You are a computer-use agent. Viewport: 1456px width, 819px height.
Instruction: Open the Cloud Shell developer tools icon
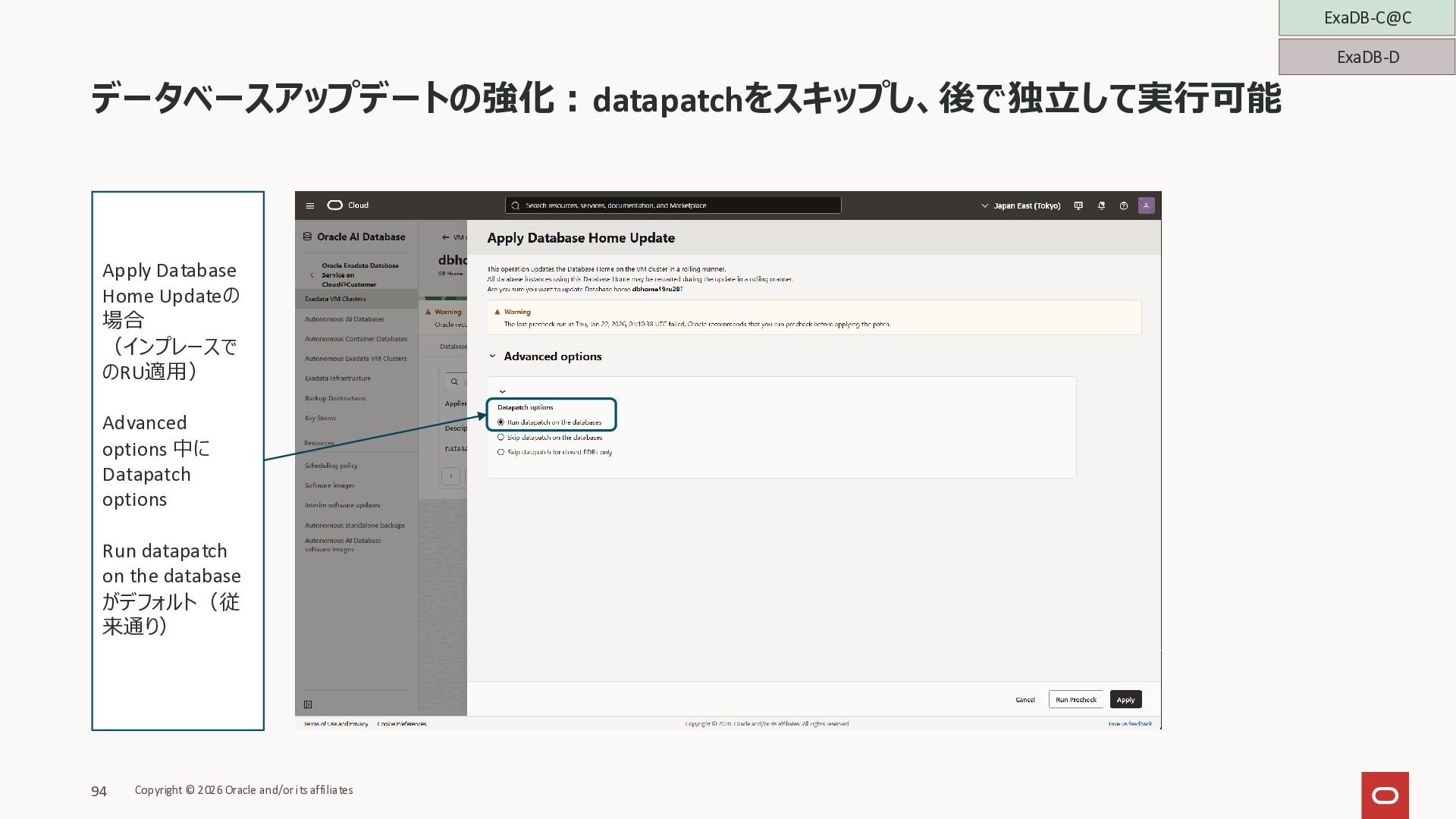click(1078, 206)
